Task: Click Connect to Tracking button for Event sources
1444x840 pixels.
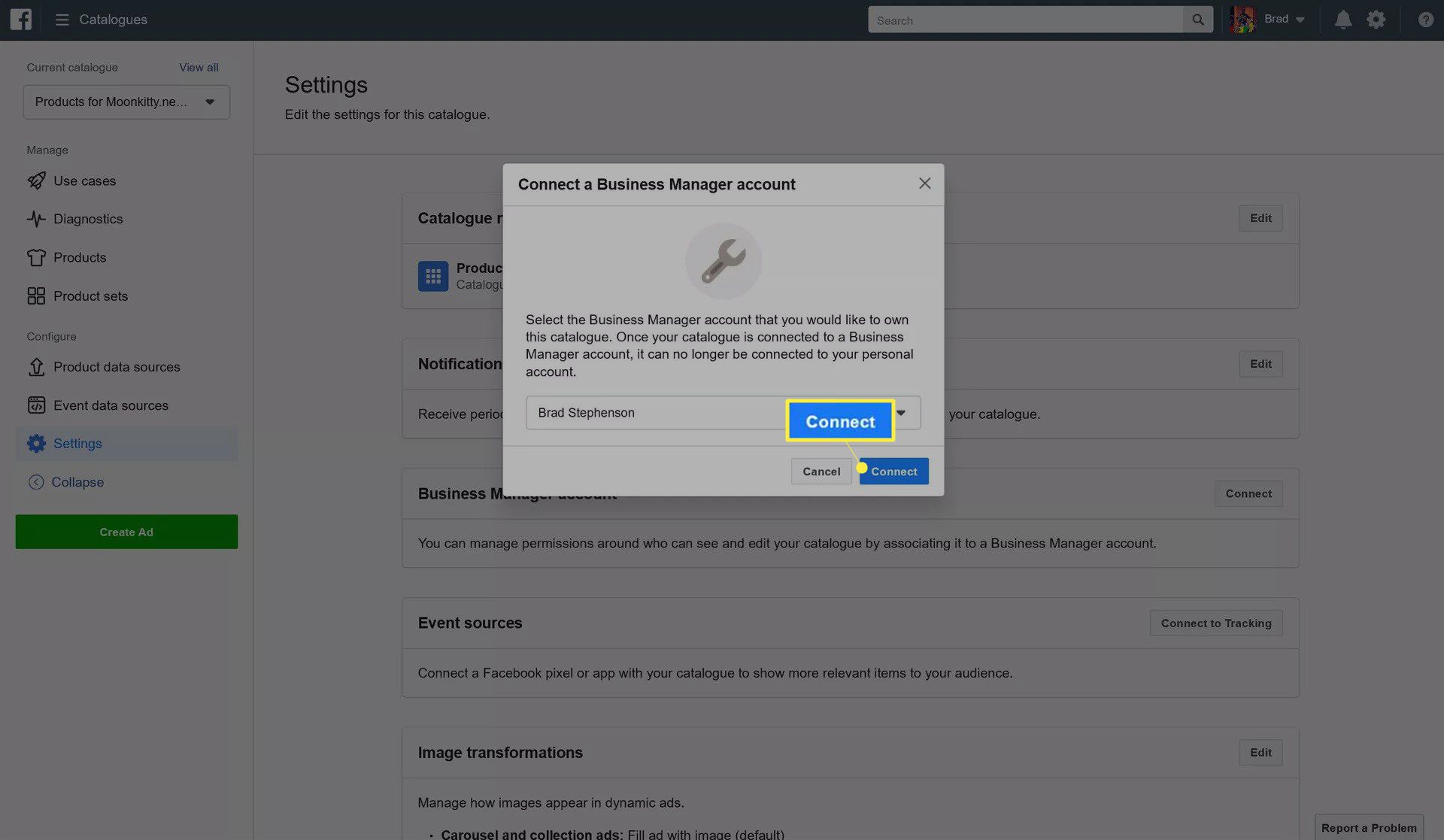Action: tap(1216, 623)
